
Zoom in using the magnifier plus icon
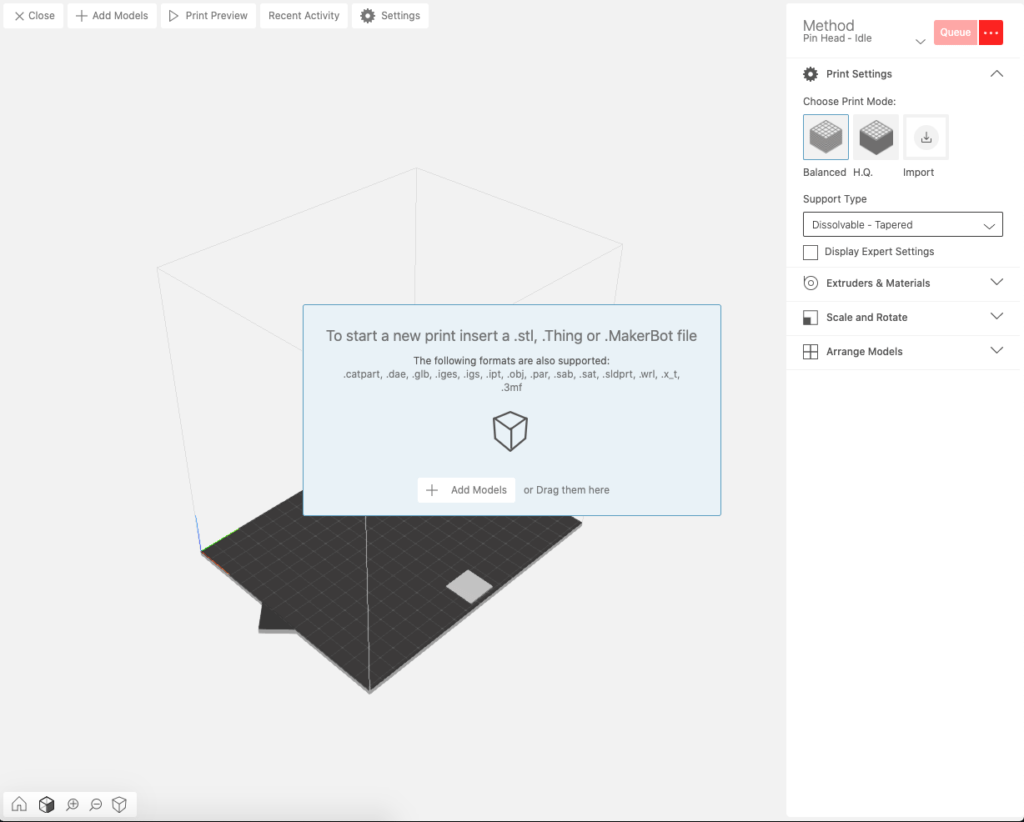(71, 804)
